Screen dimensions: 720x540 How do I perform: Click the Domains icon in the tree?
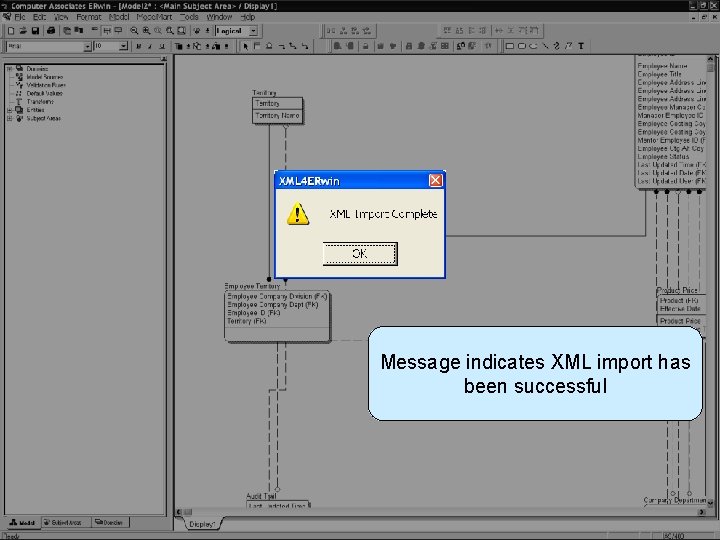(x=19, y=68)
